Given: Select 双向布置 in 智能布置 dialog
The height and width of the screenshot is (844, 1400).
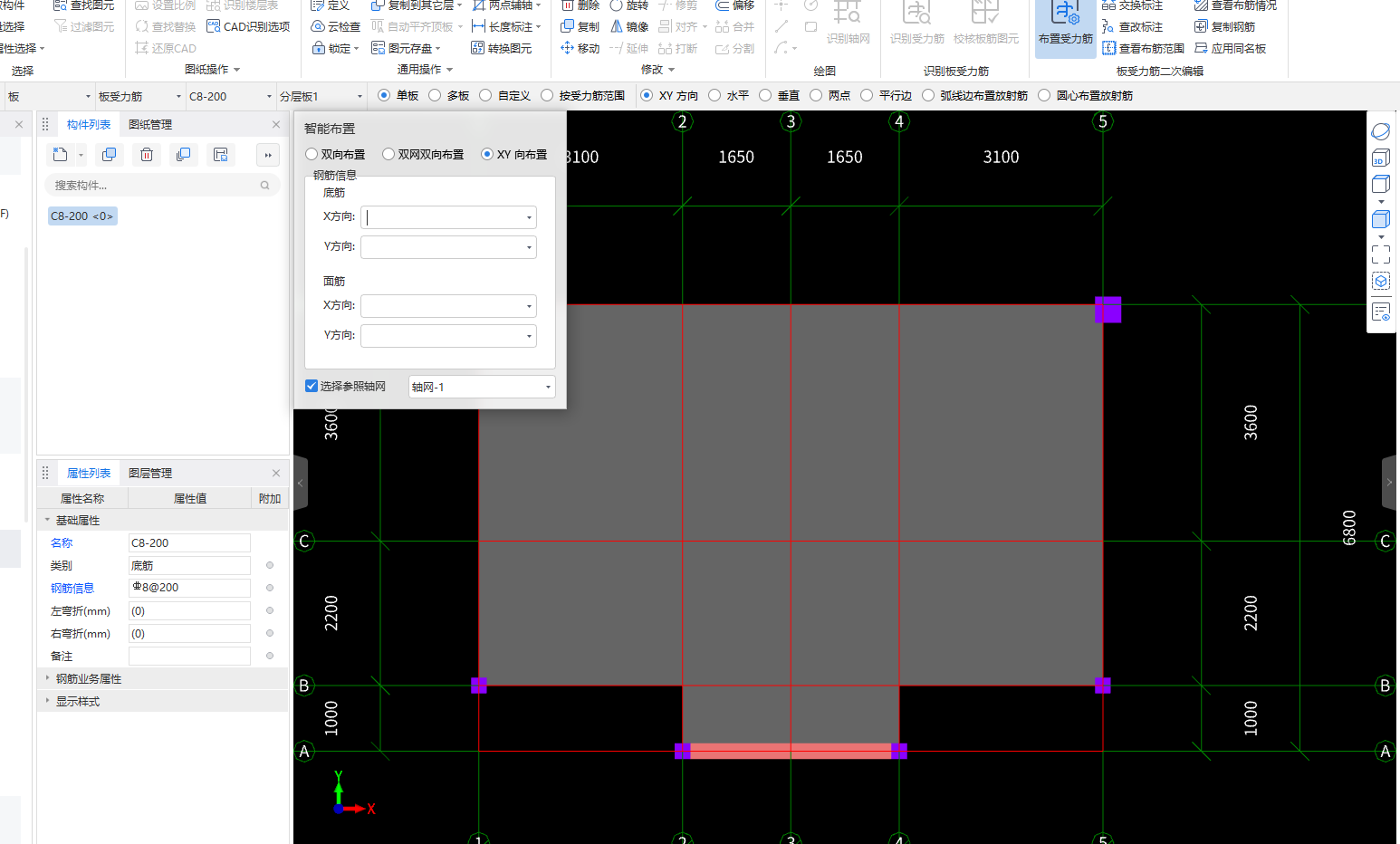Looking at the screenshot, I should click(x=335, y=155).
